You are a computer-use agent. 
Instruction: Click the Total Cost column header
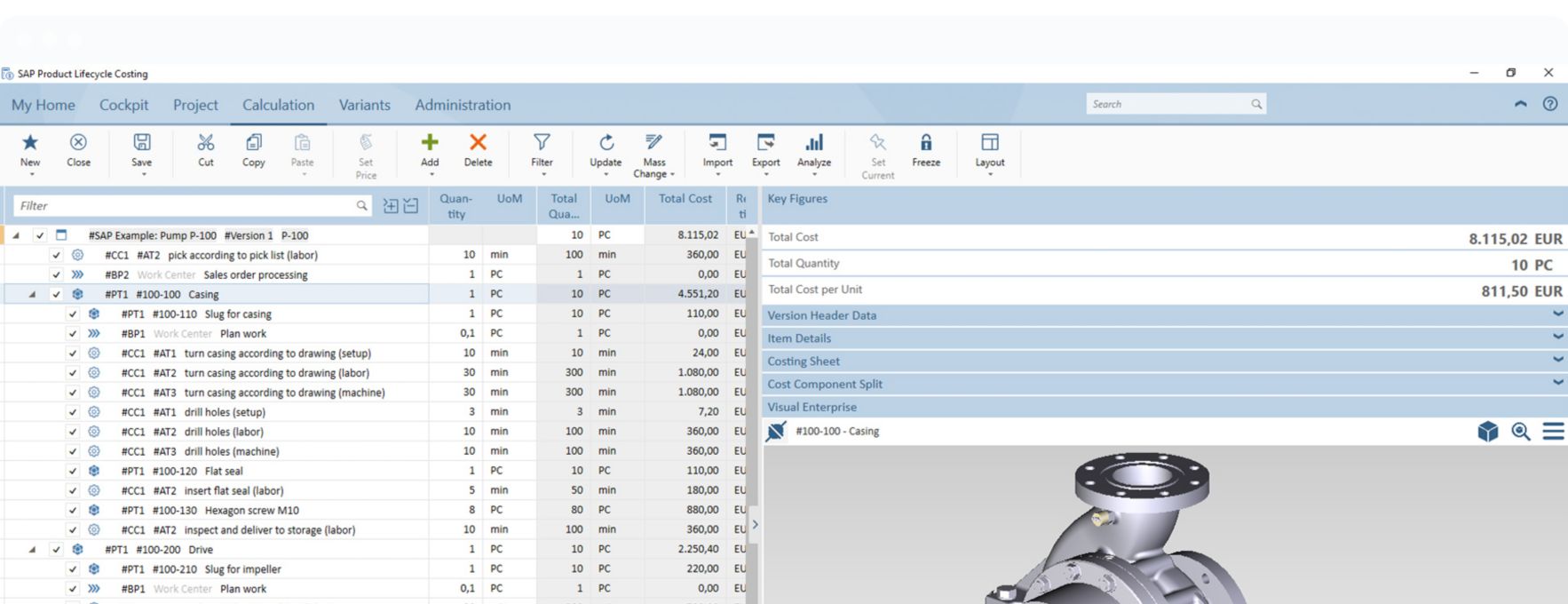[685, 199]
